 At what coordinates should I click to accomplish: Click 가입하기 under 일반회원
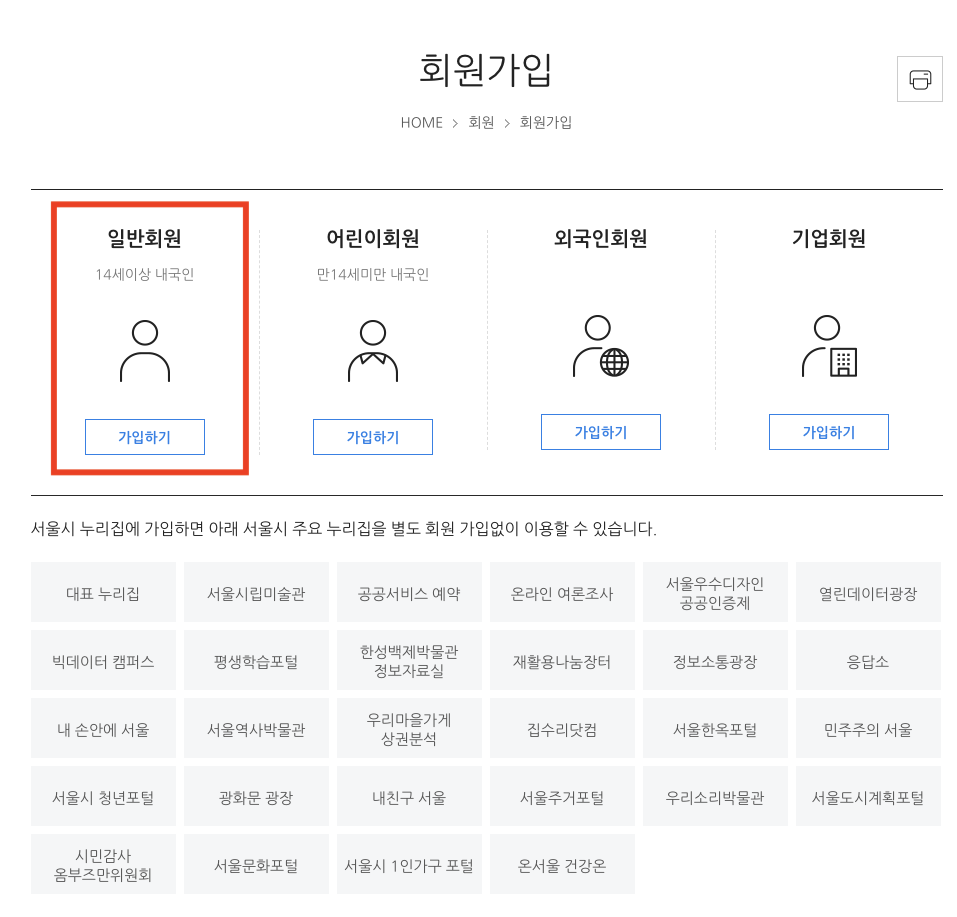144,437
